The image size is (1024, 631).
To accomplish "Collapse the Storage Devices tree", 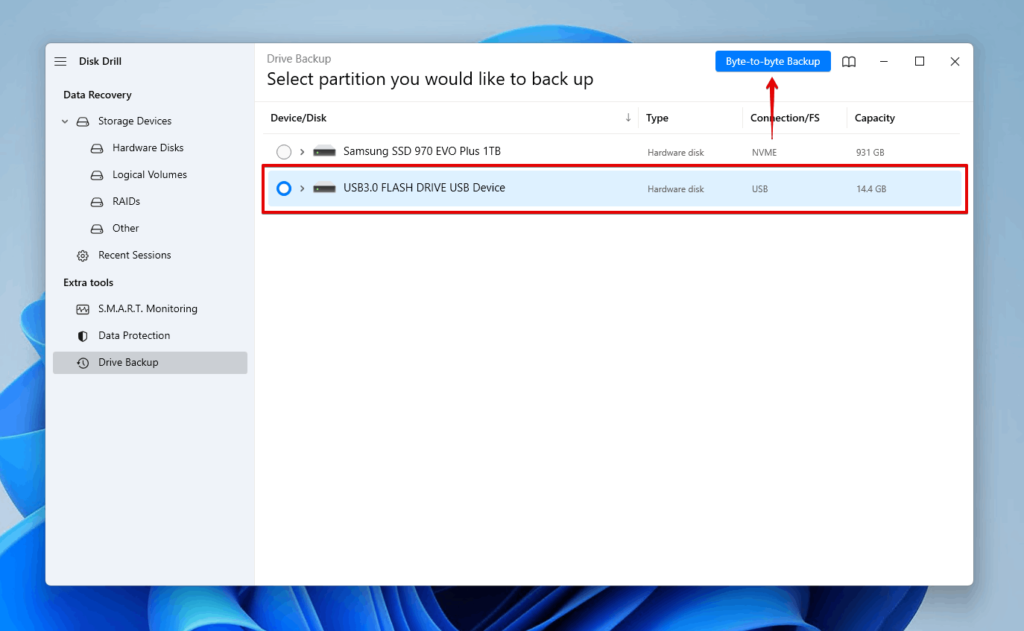I will (65, 122).
